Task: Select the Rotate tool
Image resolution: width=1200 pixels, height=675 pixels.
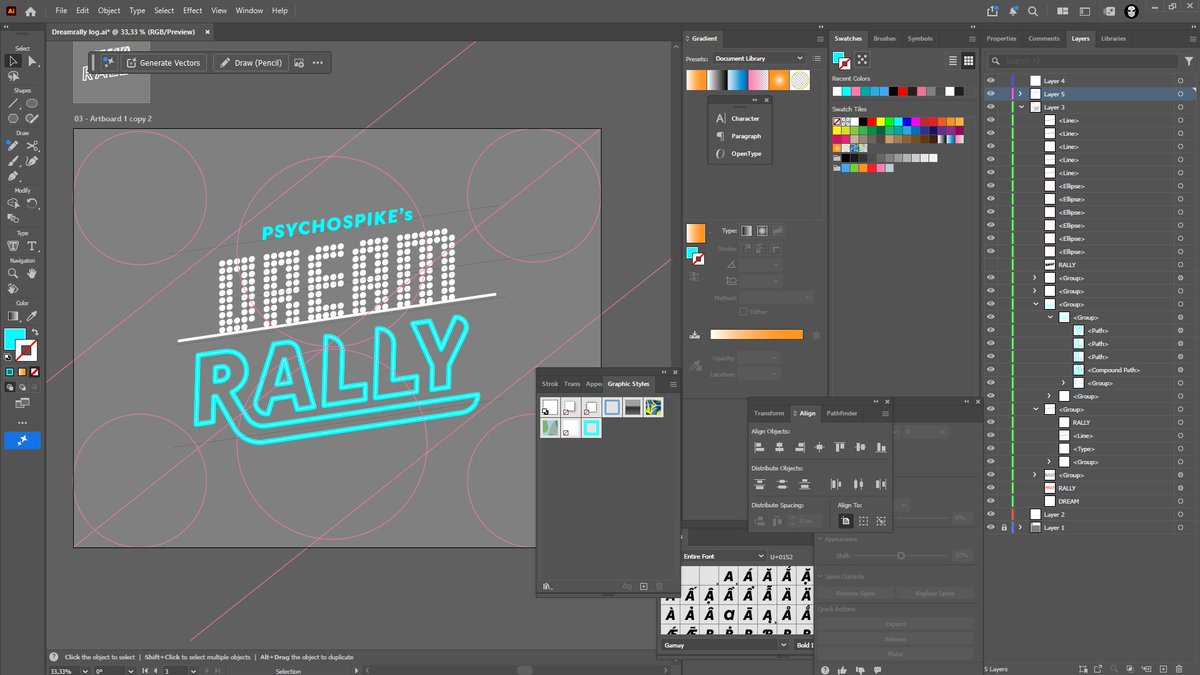Action: (x=32, y=203)
